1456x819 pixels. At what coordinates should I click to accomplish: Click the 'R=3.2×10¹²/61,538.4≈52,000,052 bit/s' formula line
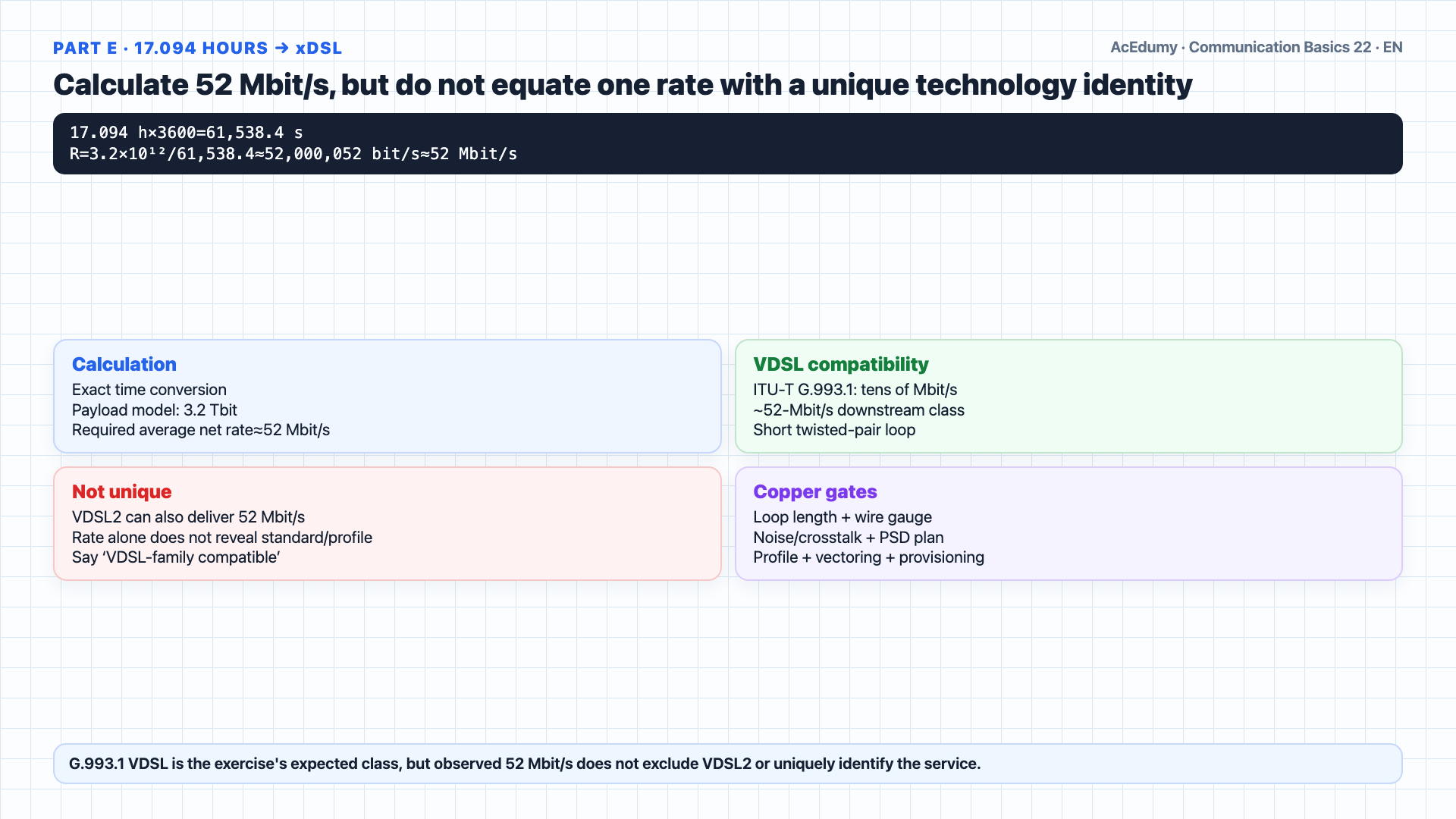[x=293, y=154]
